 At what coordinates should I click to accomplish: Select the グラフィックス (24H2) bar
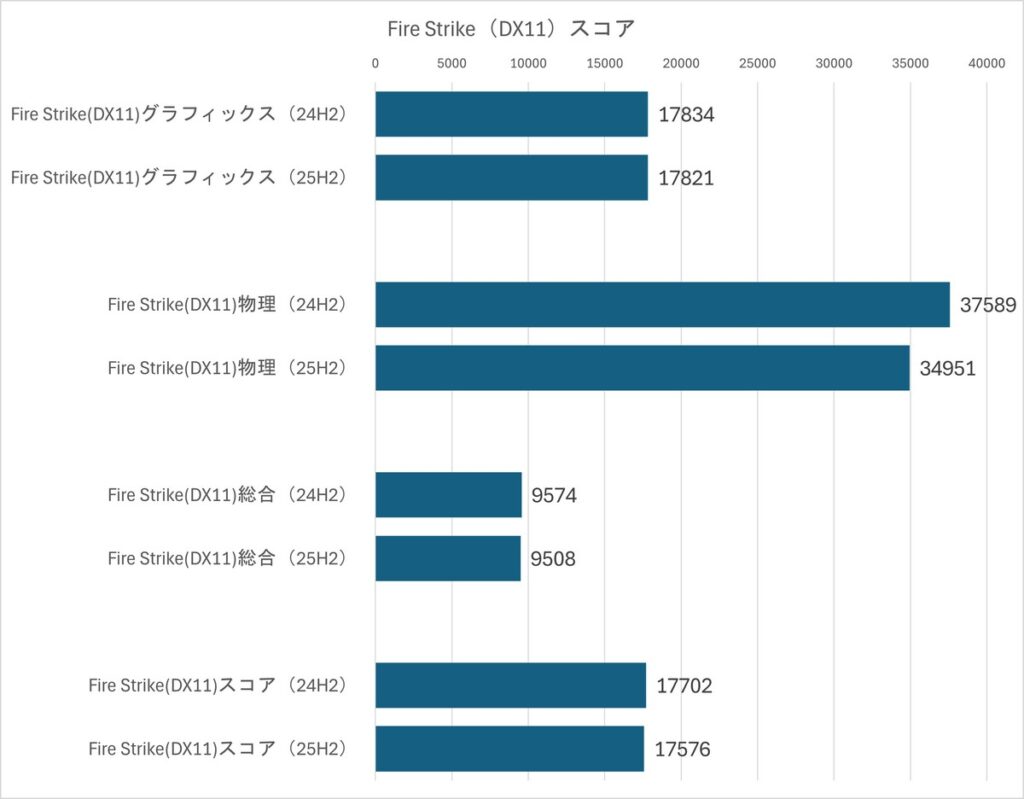(511, 114)
